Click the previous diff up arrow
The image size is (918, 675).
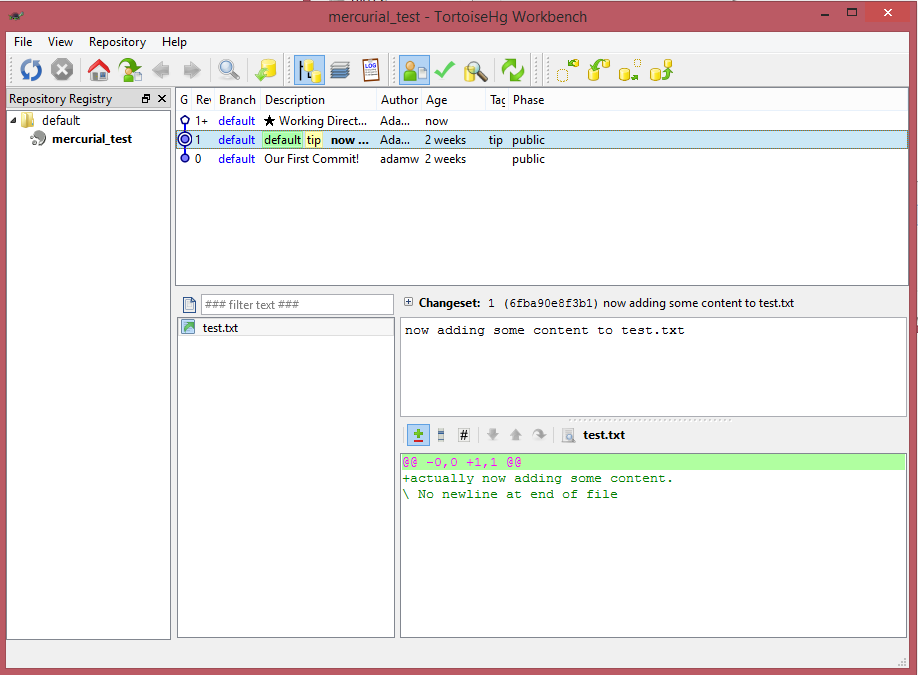(x=516, y=435)
